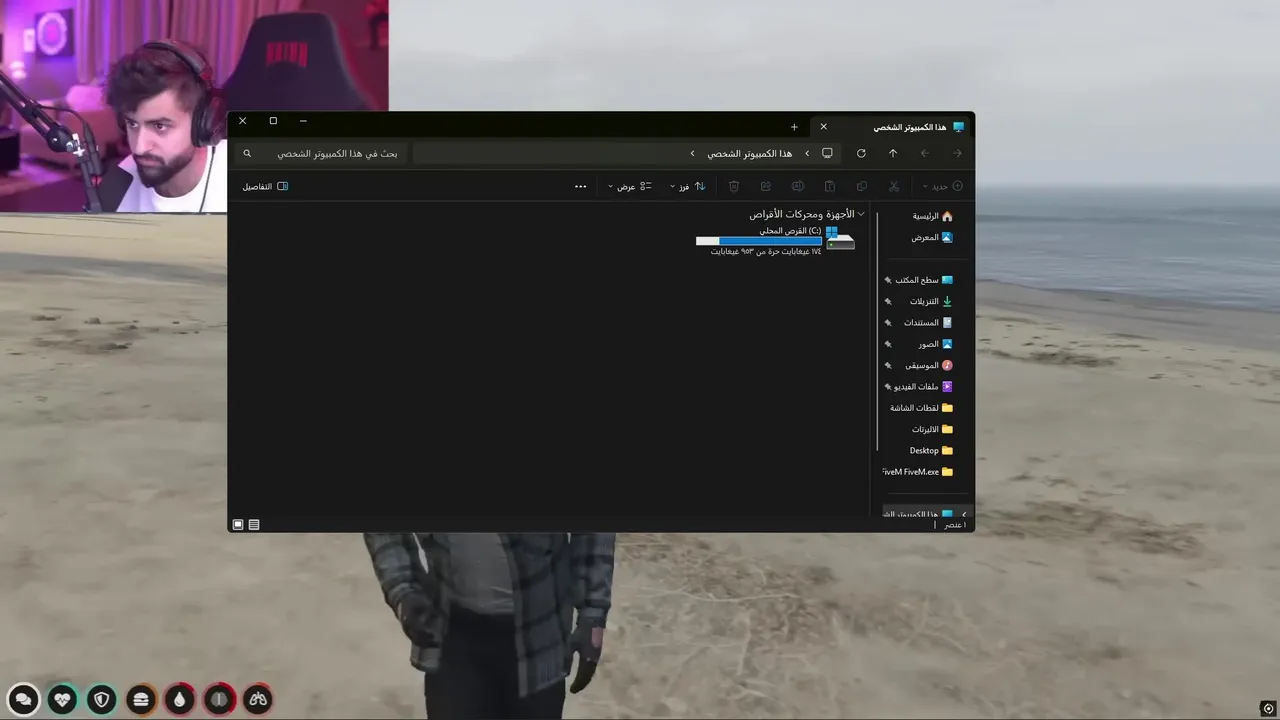This screenshot has width=1280, height=720.
Task: Unpin الصور using its pin icon
Action: [887, 344]
